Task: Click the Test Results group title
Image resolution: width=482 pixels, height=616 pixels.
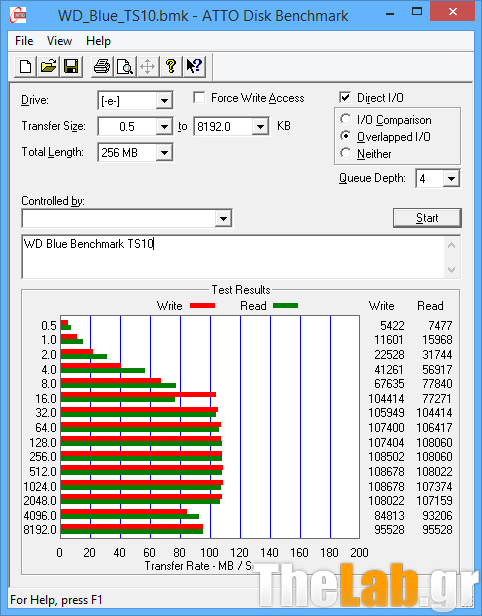Action: point(241,290)
